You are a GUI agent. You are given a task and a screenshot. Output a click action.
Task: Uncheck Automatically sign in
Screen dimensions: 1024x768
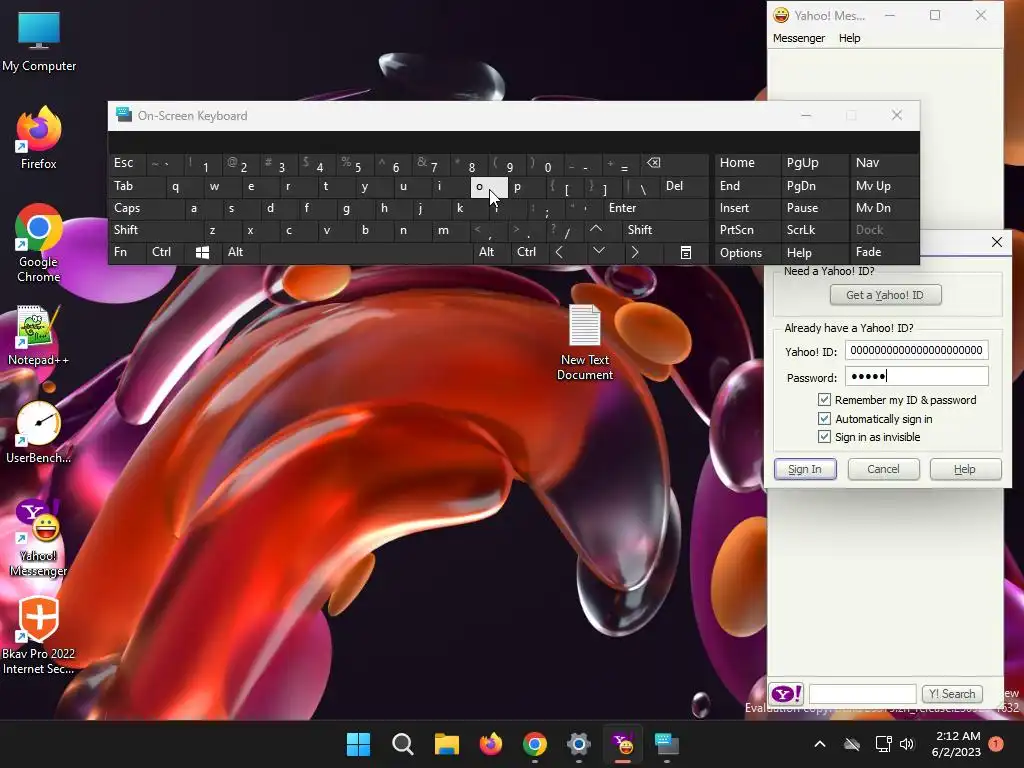[824, 419]
